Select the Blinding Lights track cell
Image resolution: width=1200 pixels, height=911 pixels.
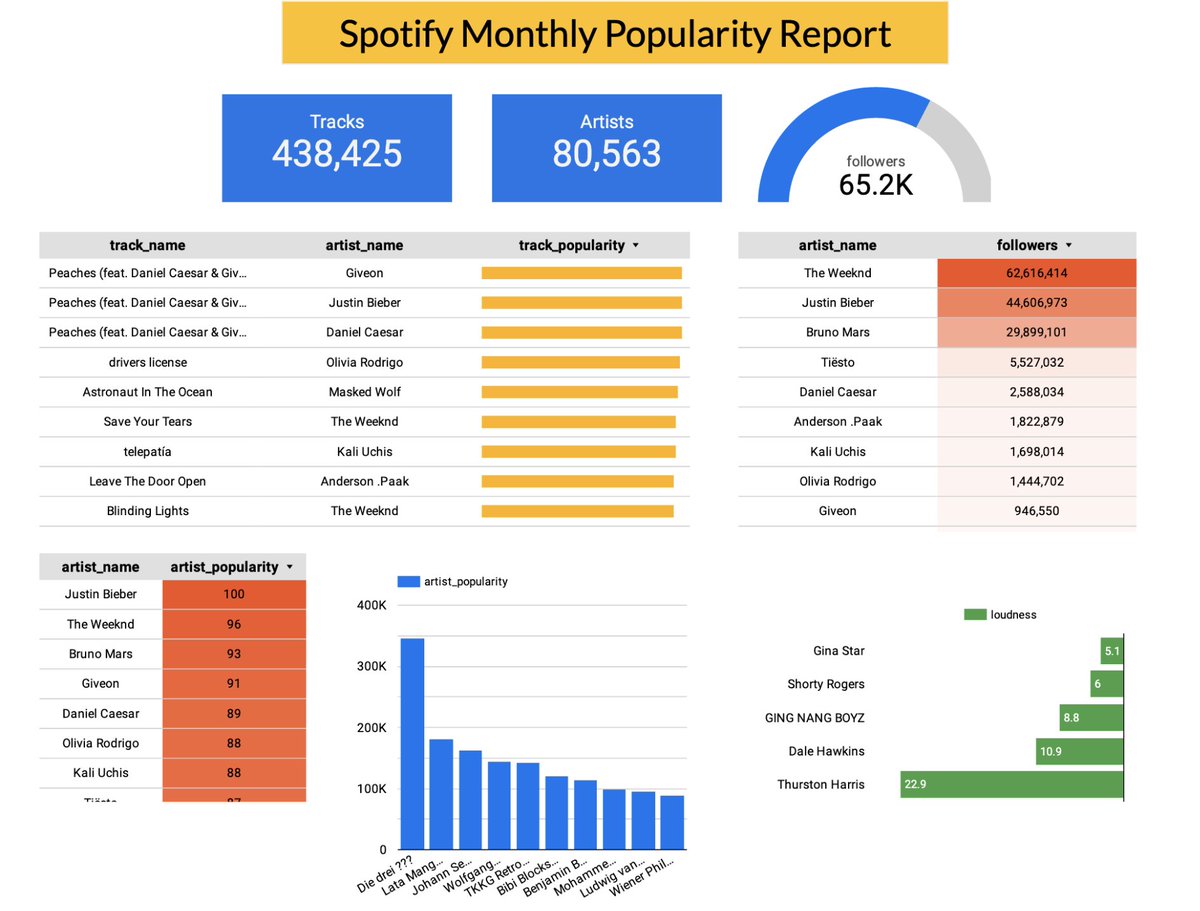148,511
